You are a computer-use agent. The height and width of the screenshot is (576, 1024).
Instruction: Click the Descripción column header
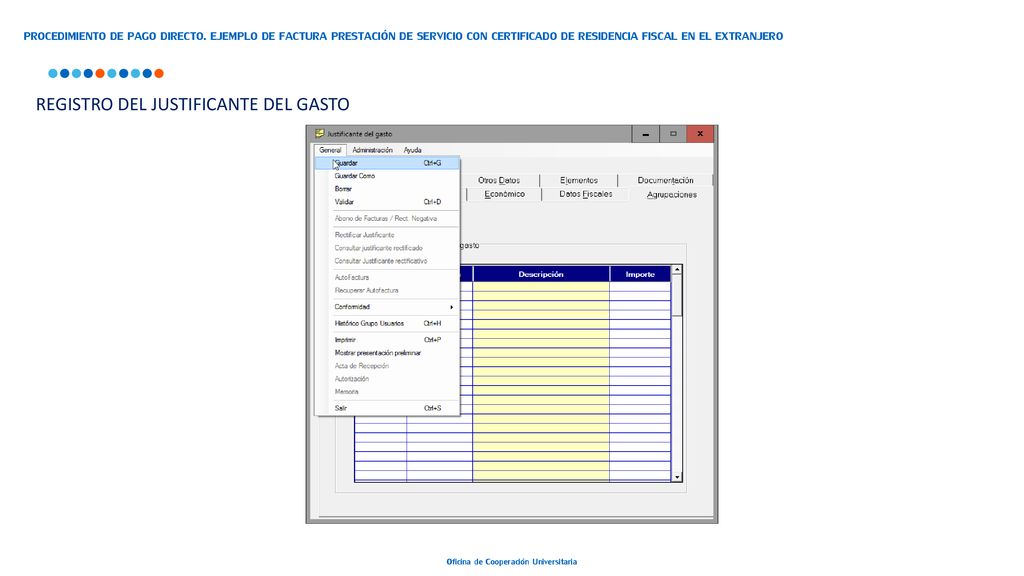(x=541, y=274)
